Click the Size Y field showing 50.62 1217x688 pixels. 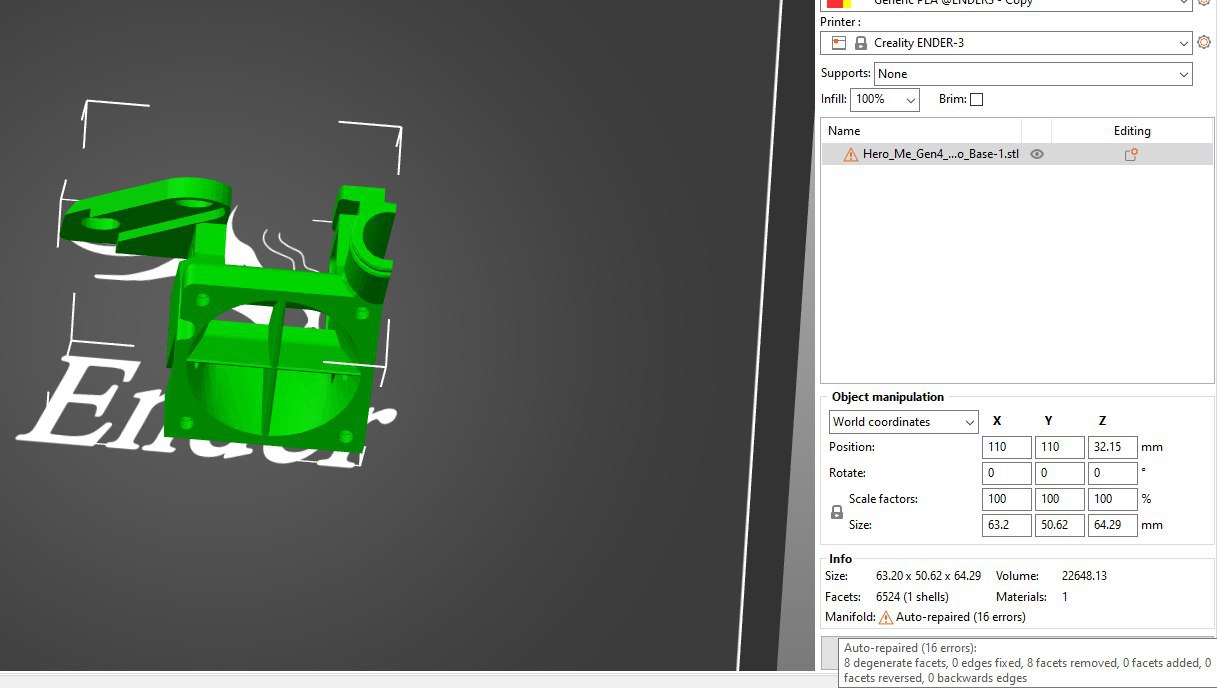1059,525
